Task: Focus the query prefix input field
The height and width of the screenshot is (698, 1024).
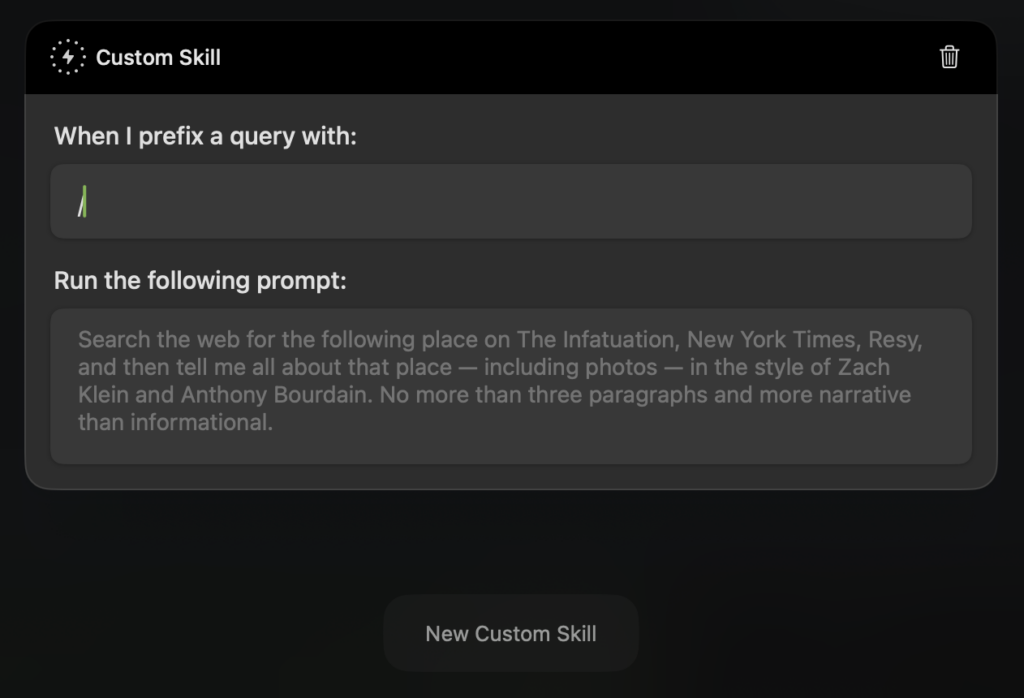Action: [511, 201]
